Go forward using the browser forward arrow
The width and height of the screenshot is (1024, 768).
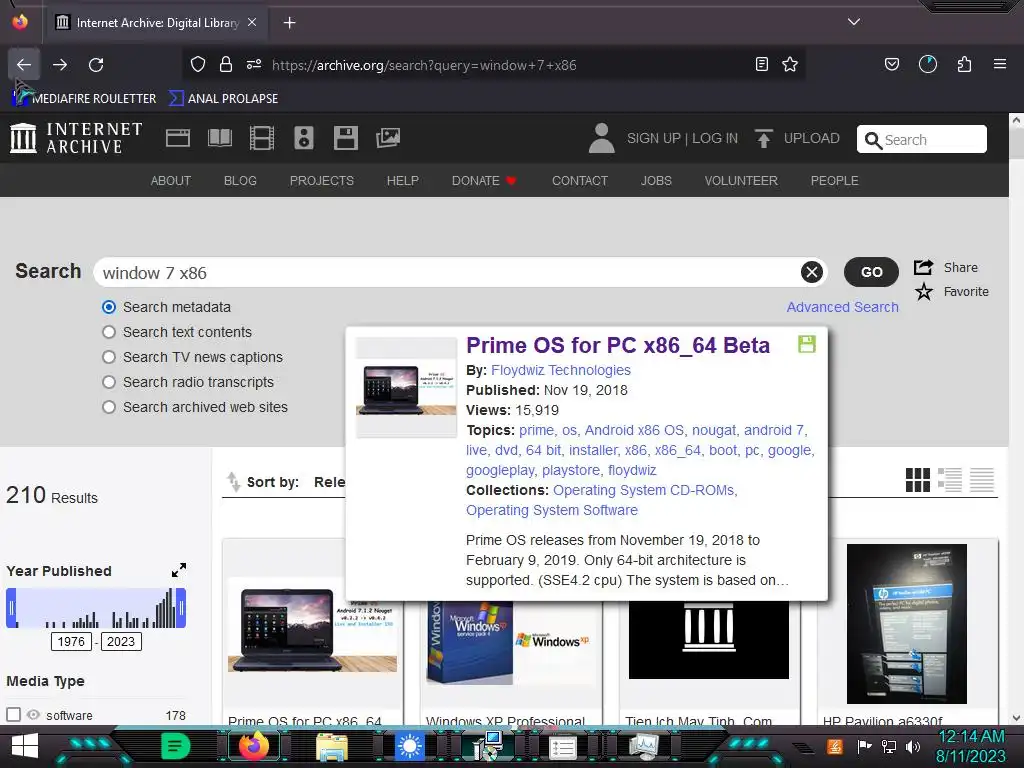tap(60, 65)
